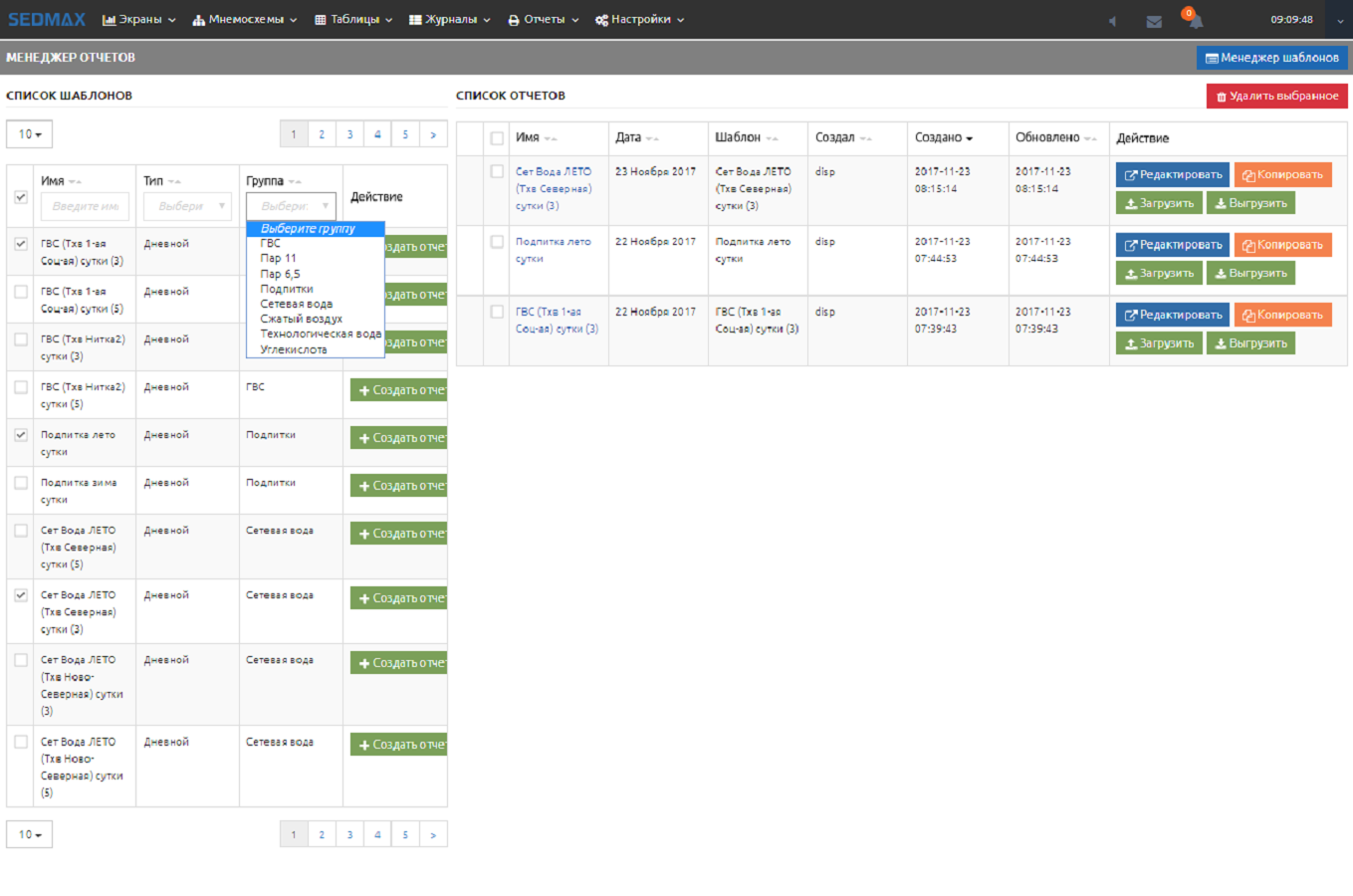Click the Имя filter text field
The width and height of the screenshot is (1353, 896).
[x=85, y=206]
